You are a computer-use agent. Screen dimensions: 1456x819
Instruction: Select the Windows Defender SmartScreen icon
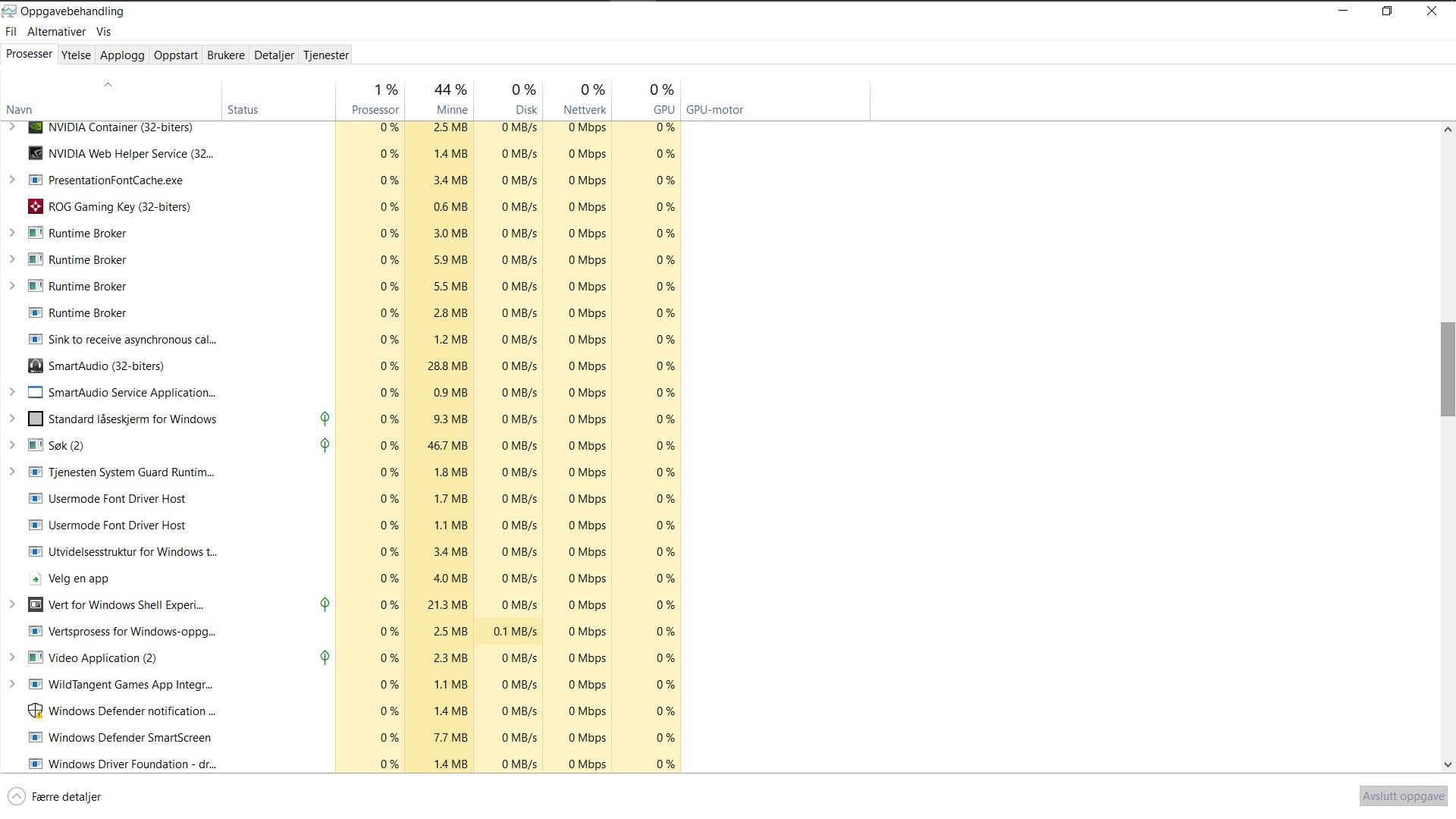(35, 738)
